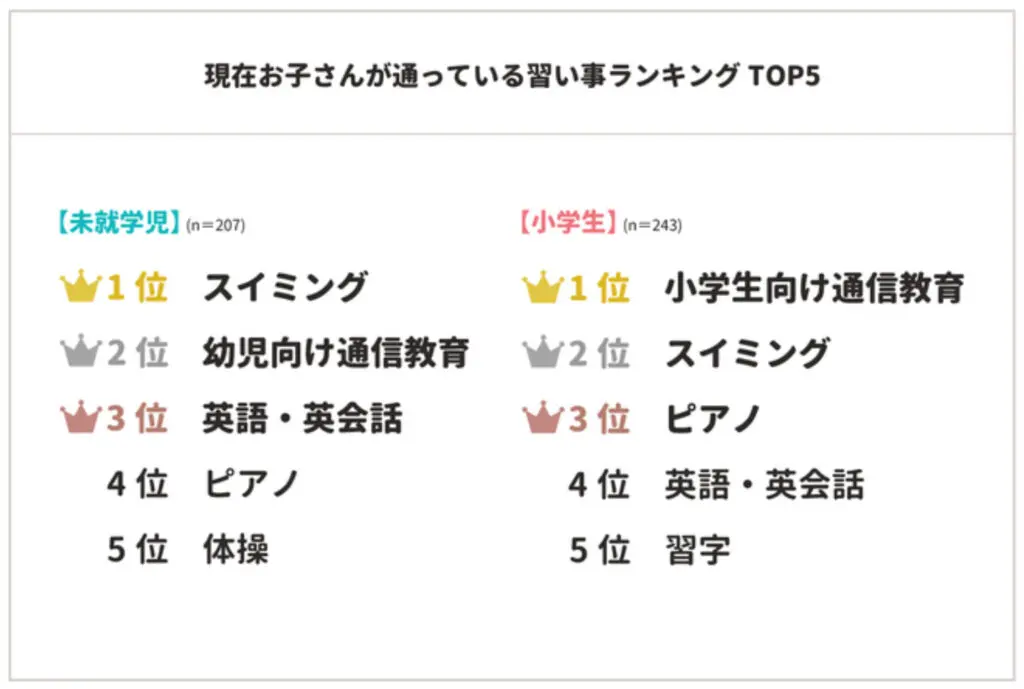Select the 【小学生】 heading label
Screen dimensions: 1024x689
click(x=567, y=223)
